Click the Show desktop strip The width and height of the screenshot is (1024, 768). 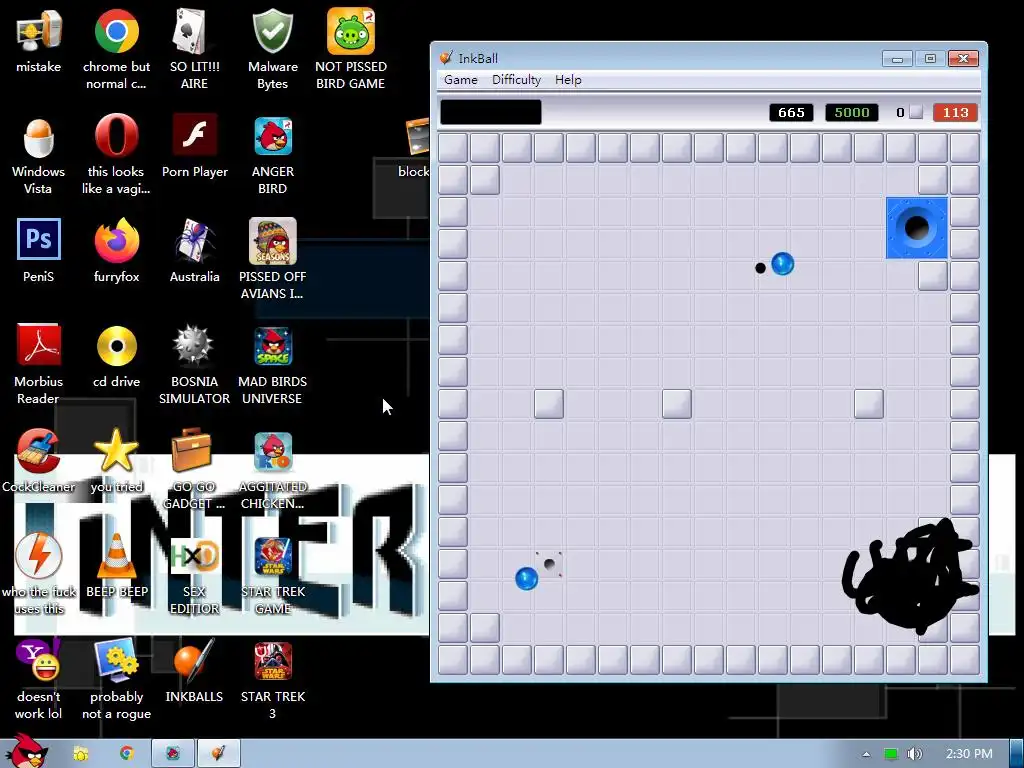(1017, 754)
